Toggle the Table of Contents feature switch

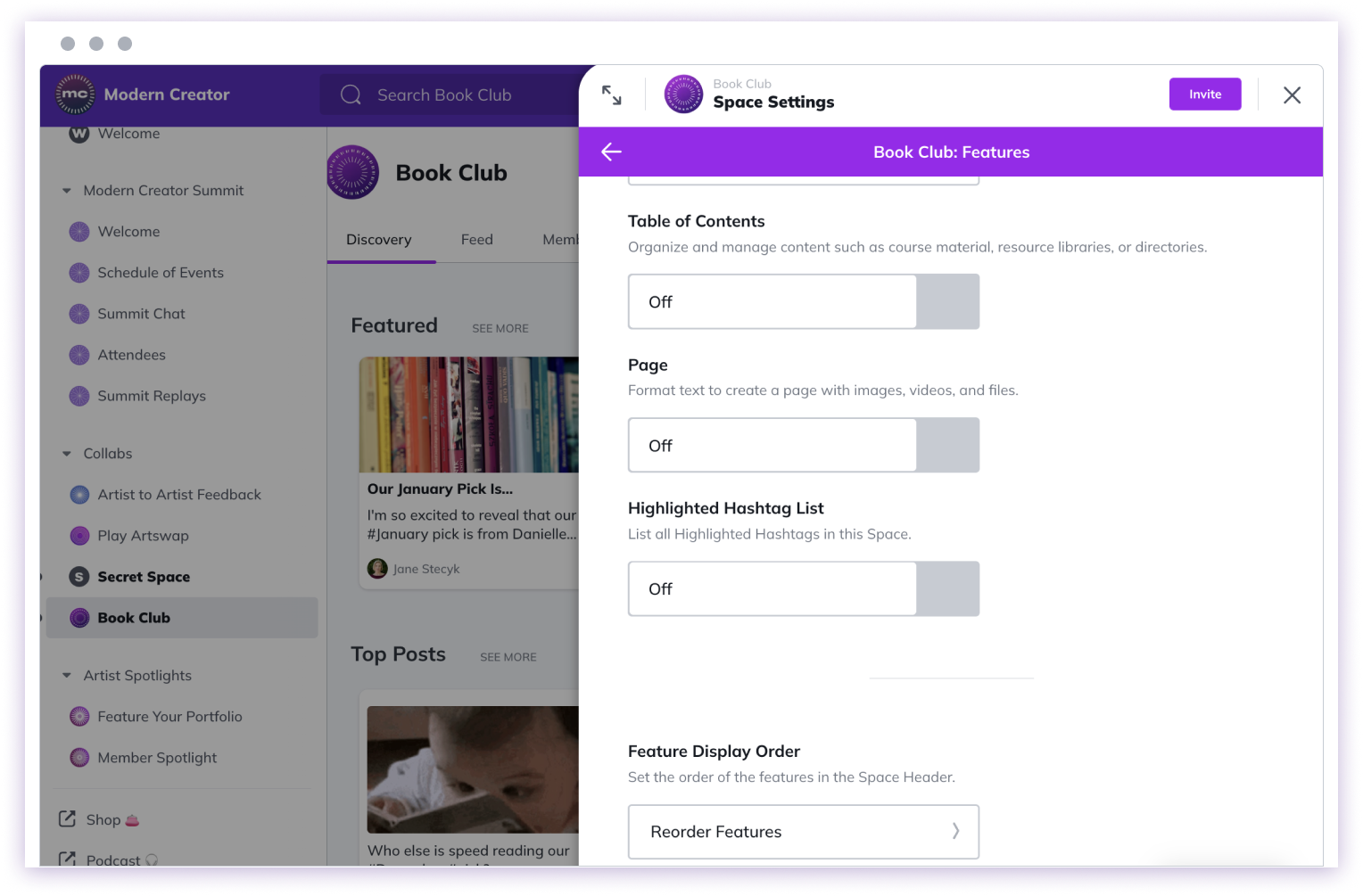click(x=804, y=301)
